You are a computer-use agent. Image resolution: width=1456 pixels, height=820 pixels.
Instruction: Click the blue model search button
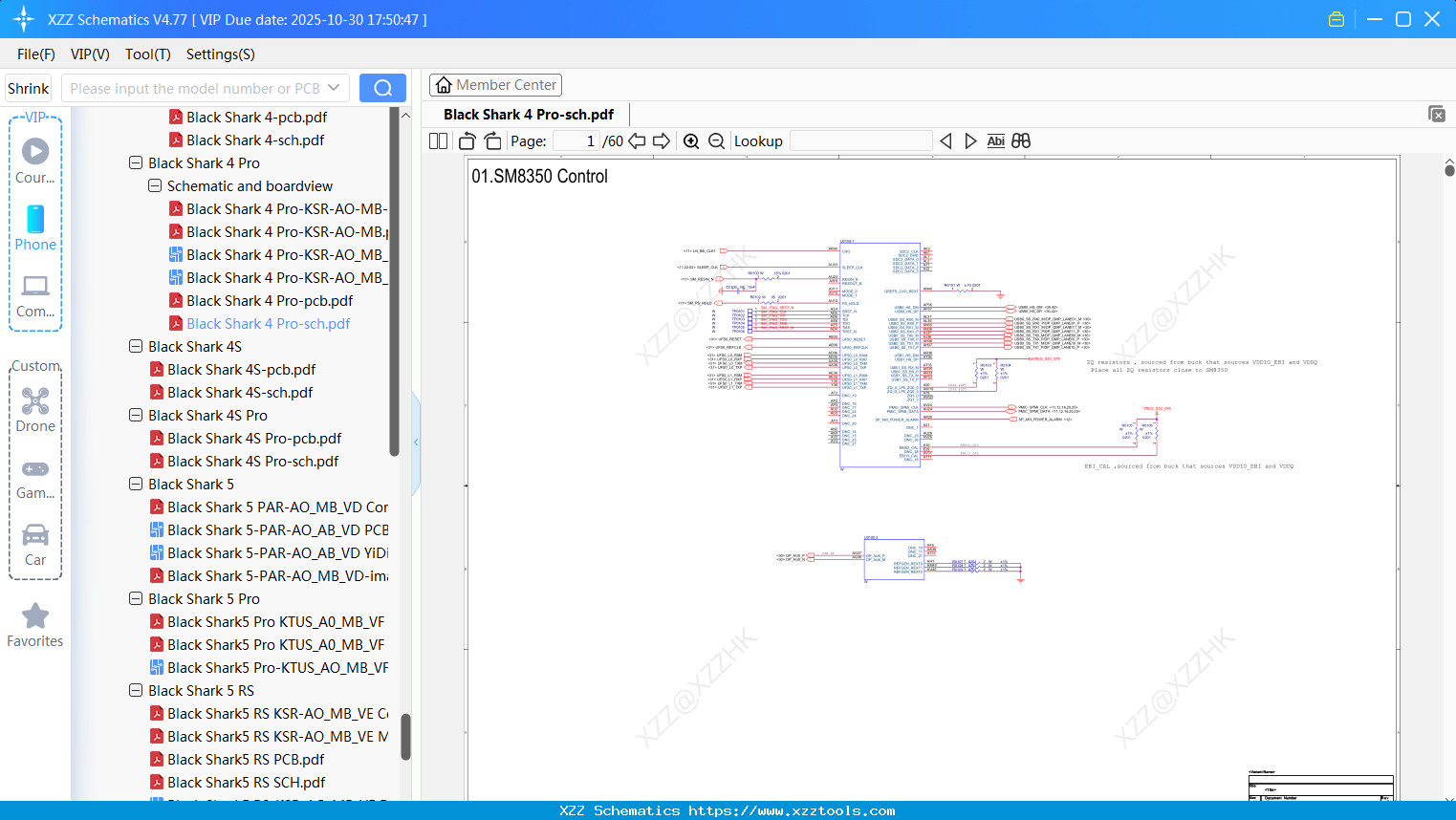point(382,88)
